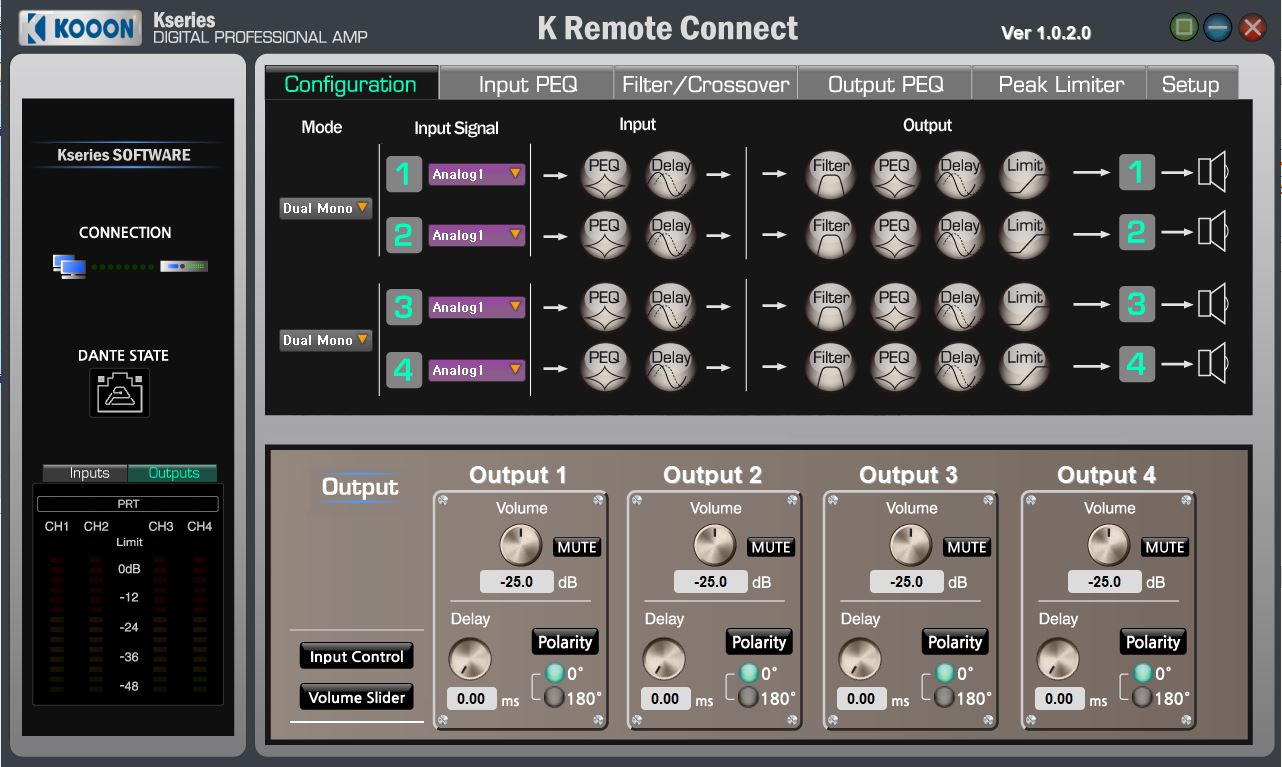Expand the top Dual Mono mode dropdown
Viewport: 1282px width, 767px height.
click(x=326, y=208)
